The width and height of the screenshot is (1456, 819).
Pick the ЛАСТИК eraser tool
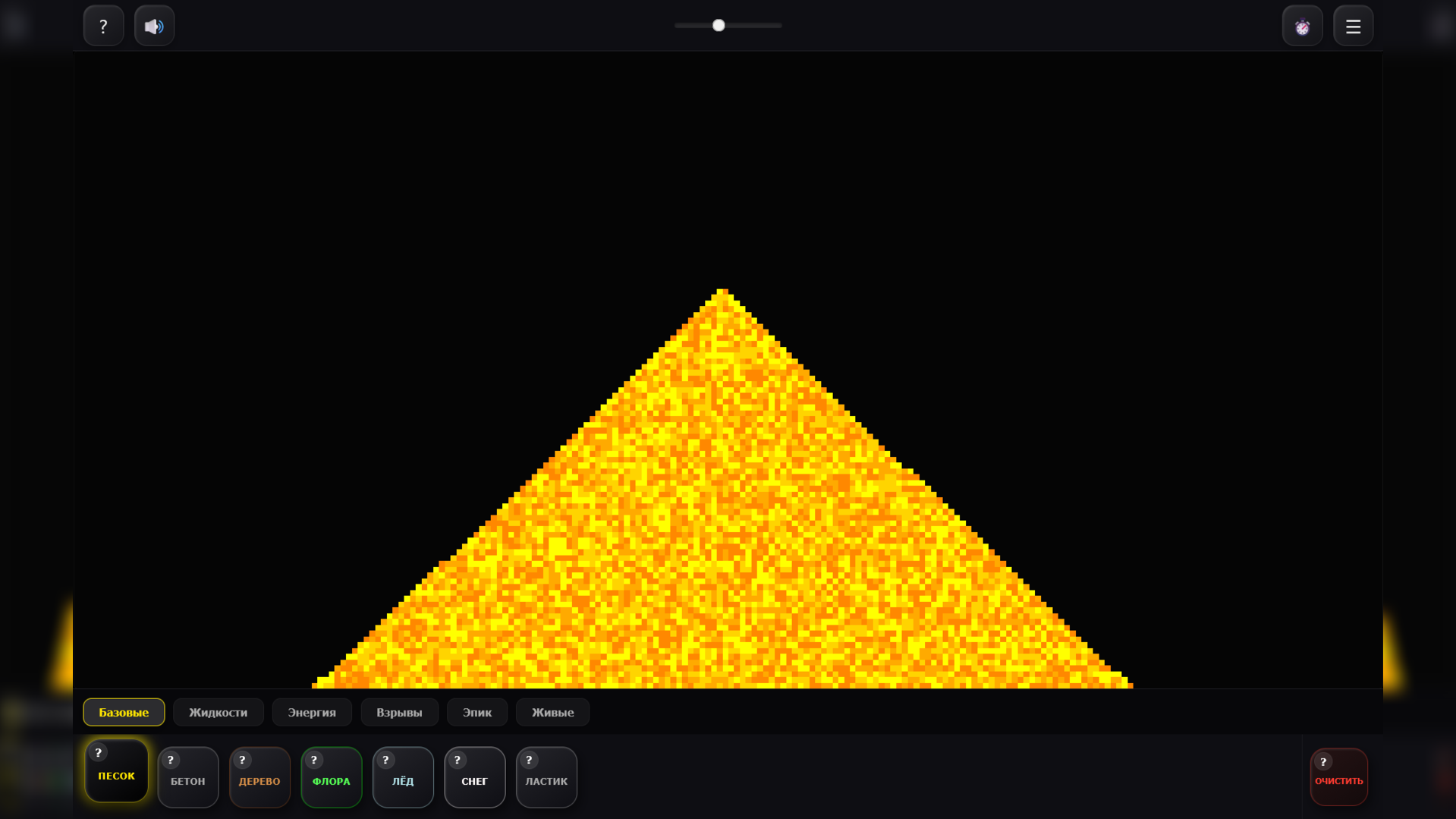point(546,781)
